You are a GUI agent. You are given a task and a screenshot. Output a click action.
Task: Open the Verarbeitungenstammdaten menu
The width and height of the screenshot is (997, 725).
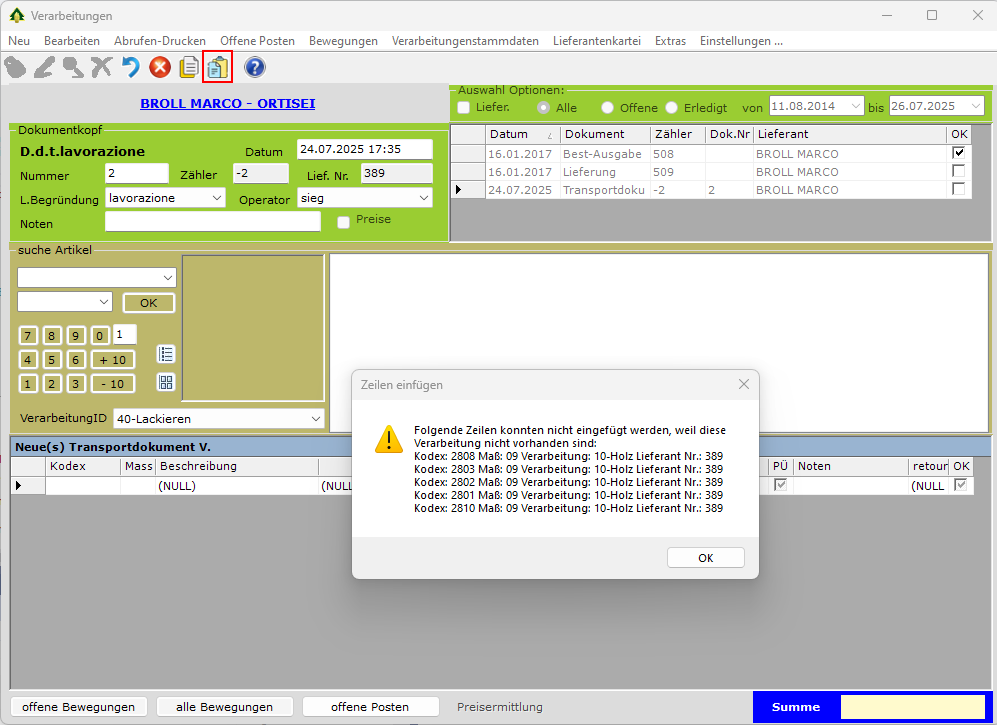465,41
